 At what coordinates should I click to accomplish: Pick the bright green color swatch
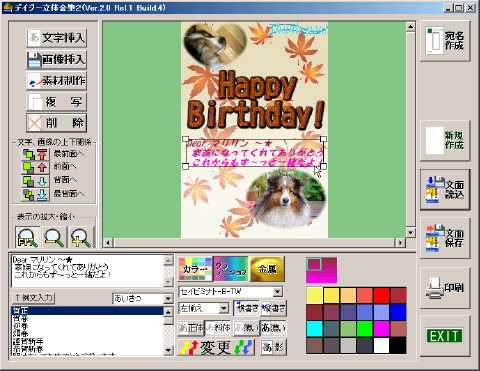(x=365, y=328)
